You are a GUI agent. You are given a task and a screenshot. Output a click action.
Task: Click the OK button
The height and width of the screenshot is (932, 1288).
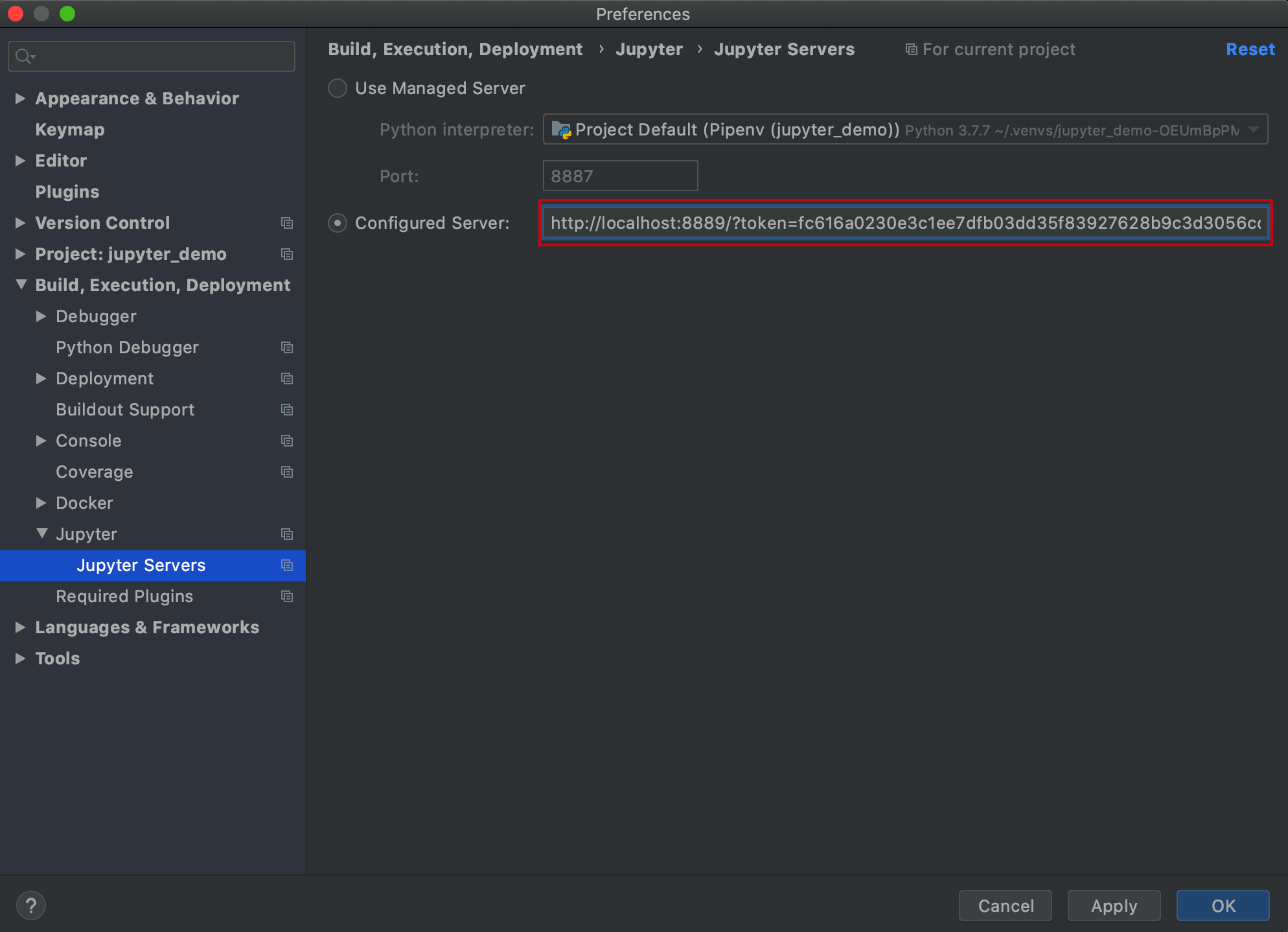[x=1223, y=905]
